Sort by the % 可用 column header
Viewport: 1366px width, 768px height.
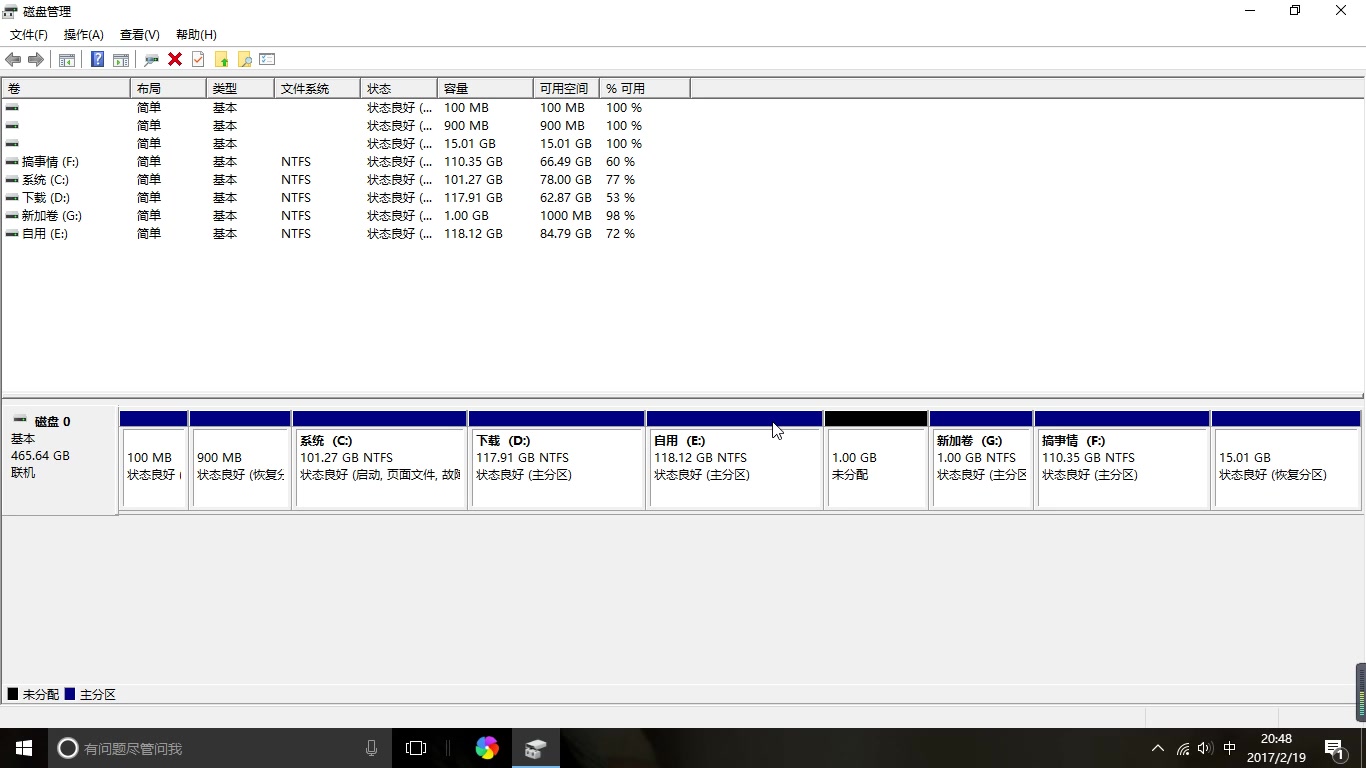(645, 89)
